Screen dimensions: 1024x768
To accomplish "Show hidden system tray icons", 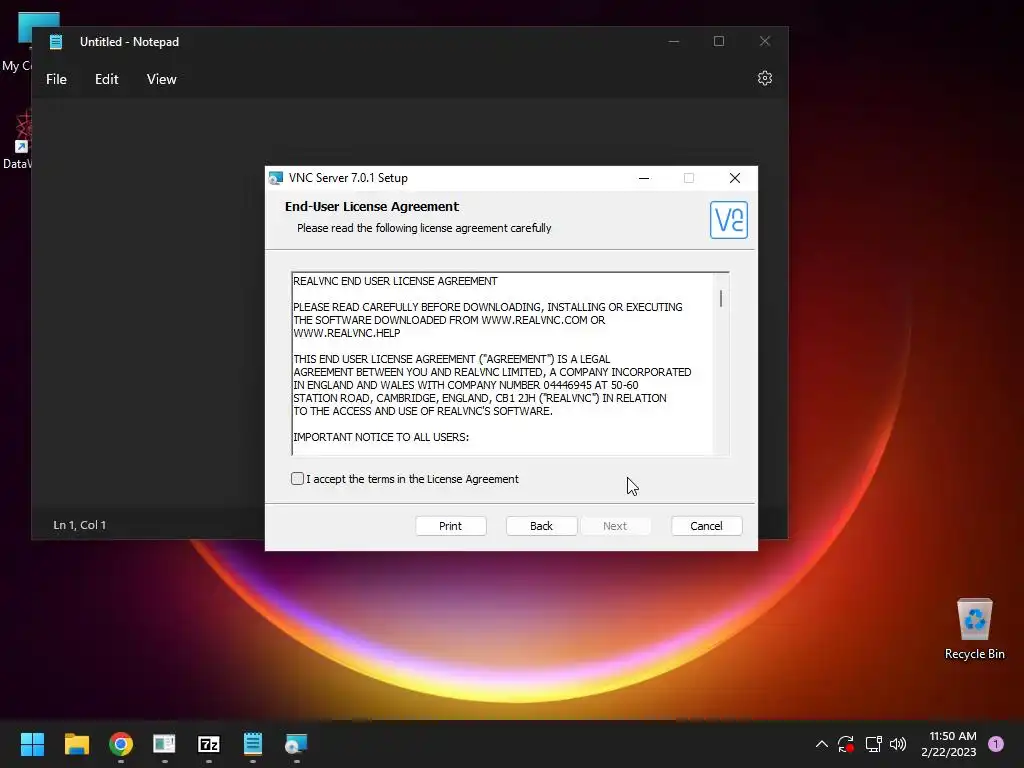I will 822,744.
